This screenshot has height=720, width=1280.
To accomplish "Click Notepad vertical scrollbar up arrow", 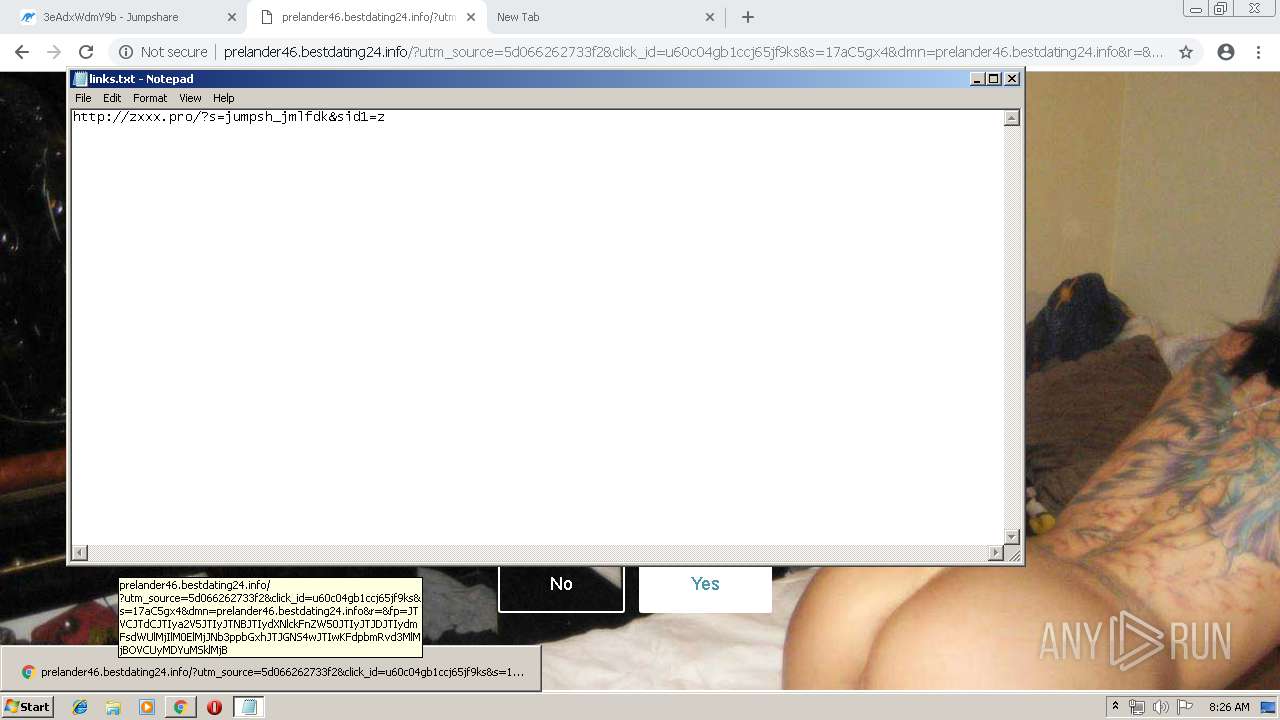I will point(1012,118).
